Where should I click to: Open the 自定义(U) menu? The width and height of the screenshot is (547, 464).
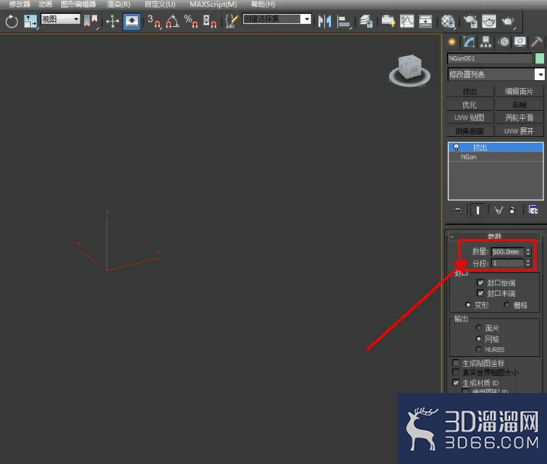pos(160,5)
